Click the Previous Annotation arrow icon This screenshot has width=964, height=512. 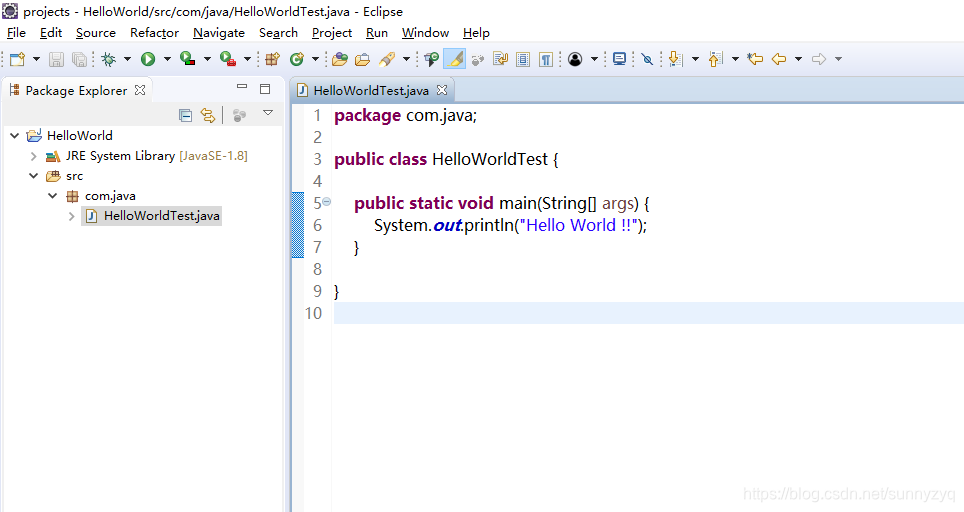[715, 59]
